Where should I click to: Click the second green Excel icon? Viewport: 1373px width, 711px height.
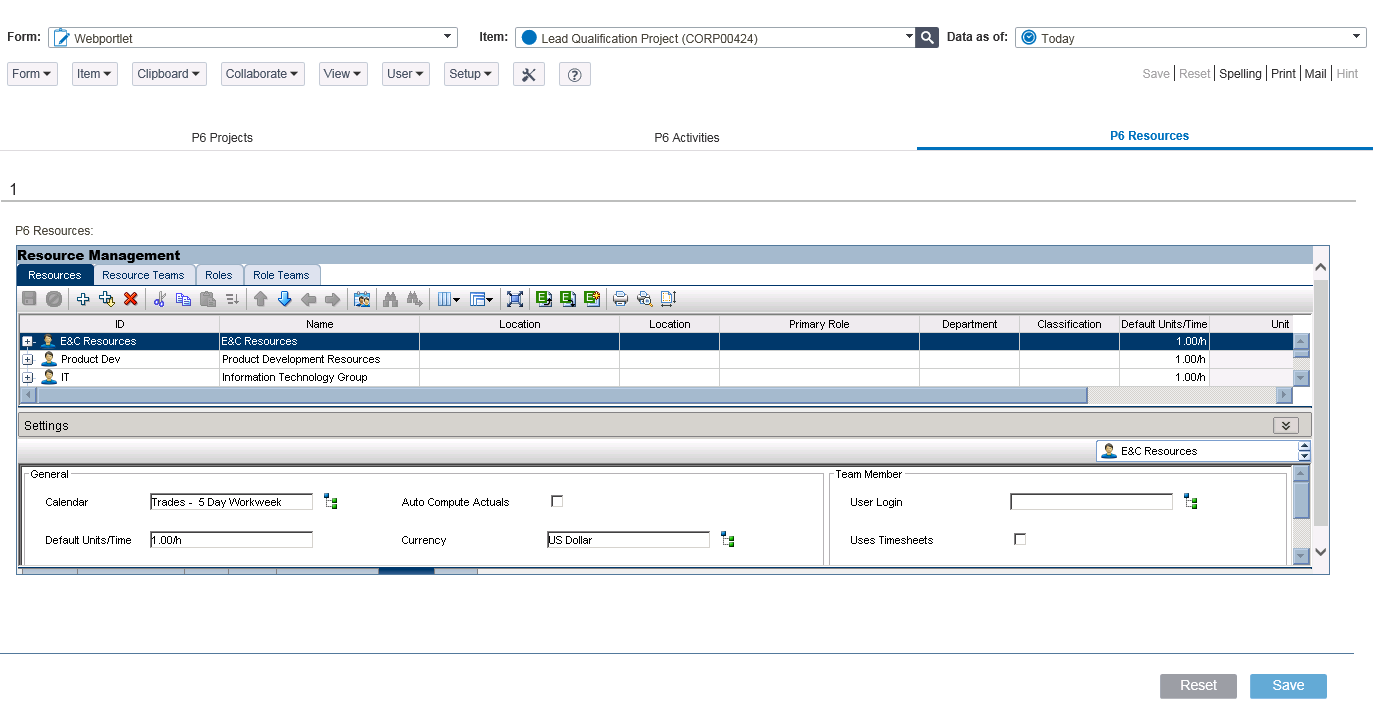[x=567, y=298]
